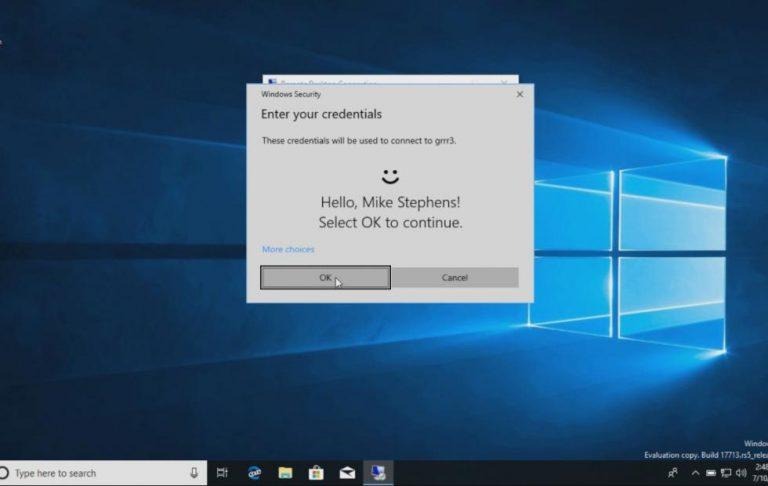The height and width of the screenshot is (486, 768).
Task: Click the 'Enter your credentials' heading
Action: pos(321,114)
